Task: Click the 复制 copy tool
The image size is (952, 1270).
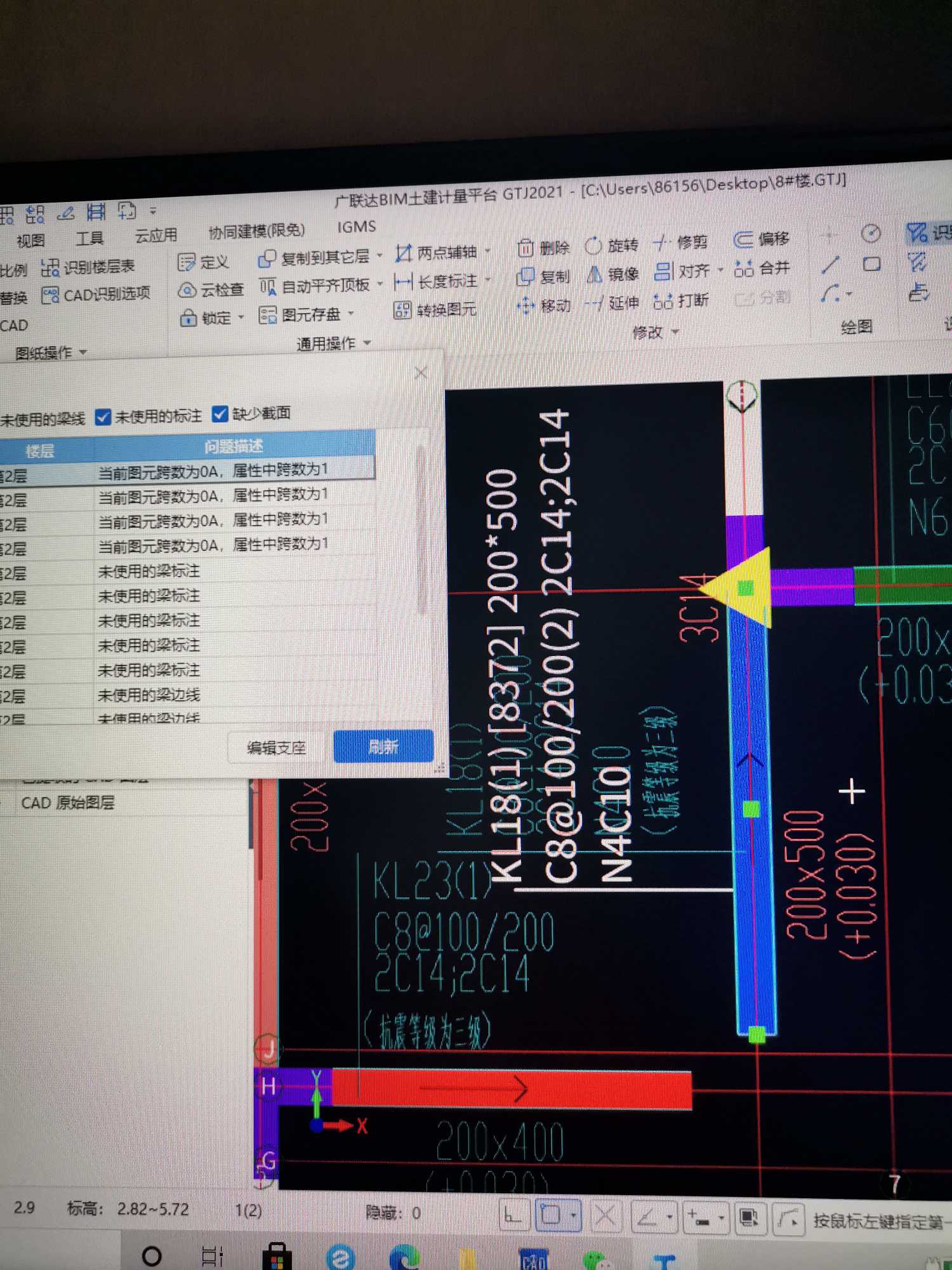Action: [543, 276]
